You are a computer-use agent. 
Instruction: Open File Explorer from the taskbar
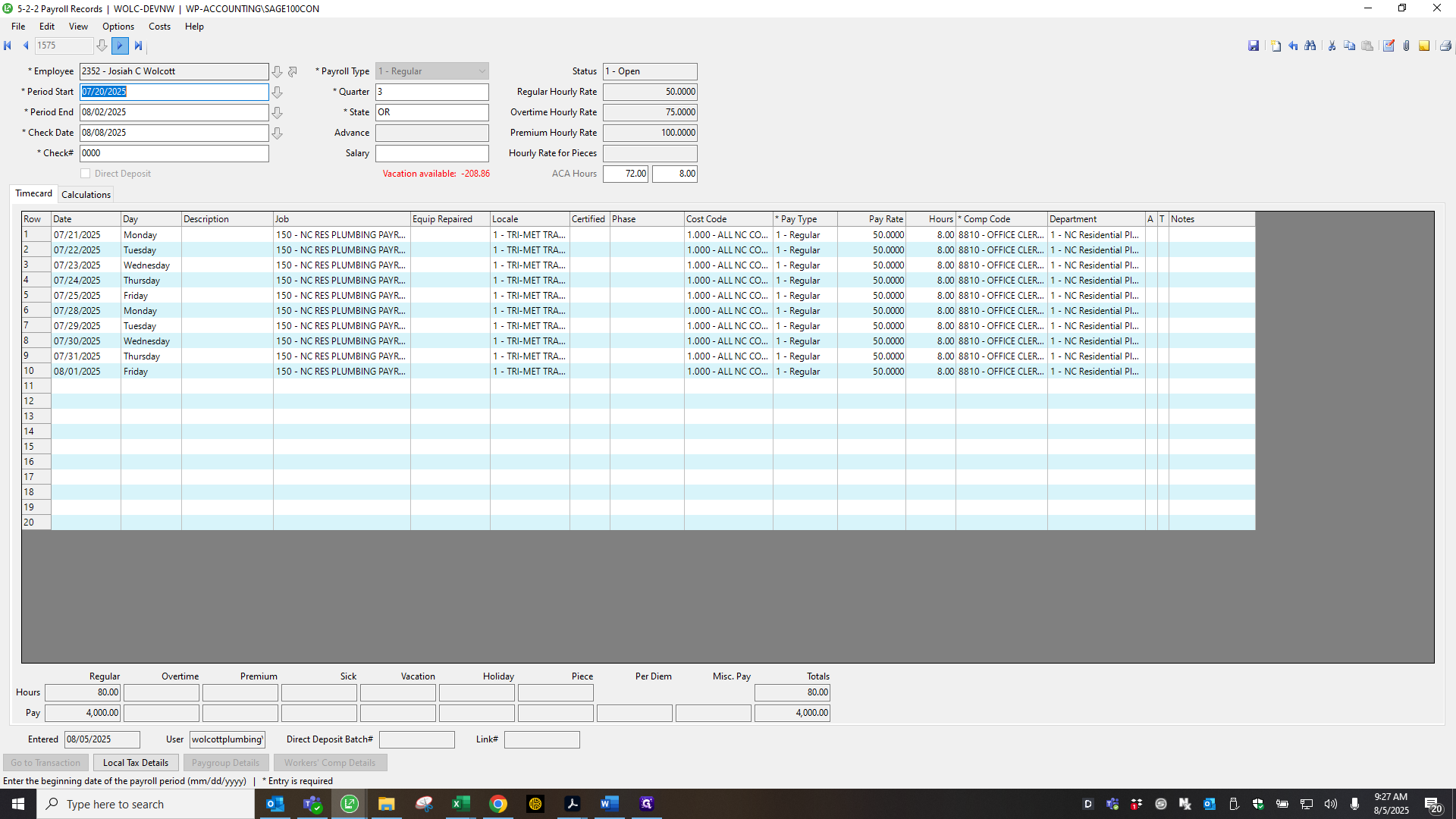386,804
